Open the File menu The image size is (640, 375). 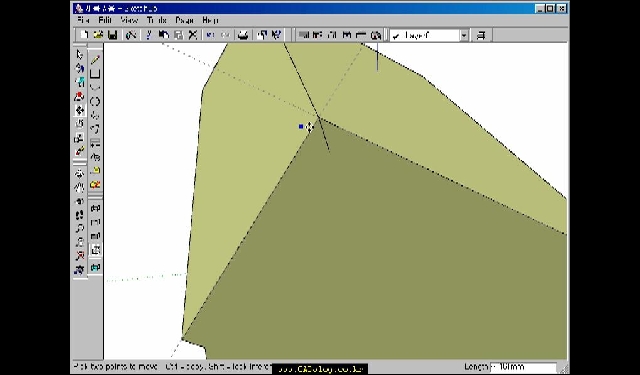(83, 20)
